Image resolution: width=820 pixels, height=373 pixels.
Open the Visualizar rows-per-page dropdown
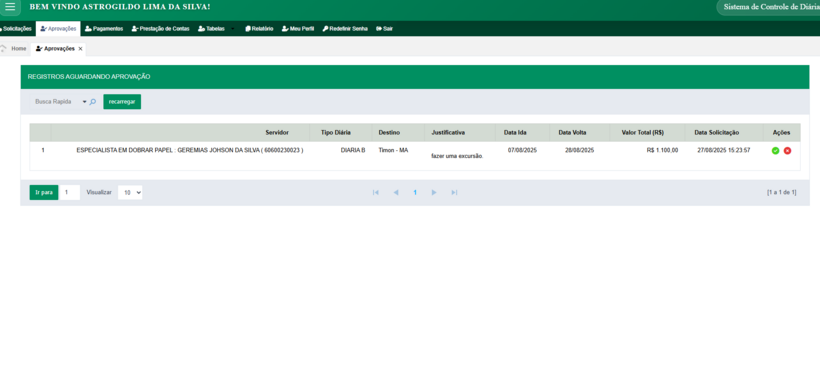pos(130,193)
